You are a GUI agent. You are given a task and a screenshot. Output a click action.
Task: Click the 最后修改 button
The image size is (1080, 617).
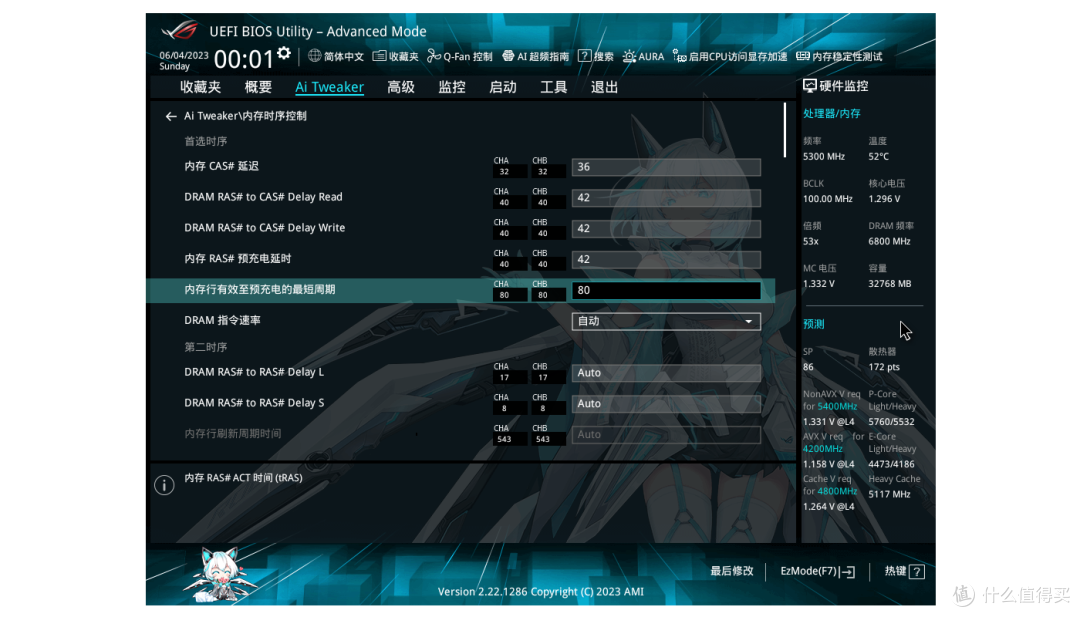click(732, 571)
